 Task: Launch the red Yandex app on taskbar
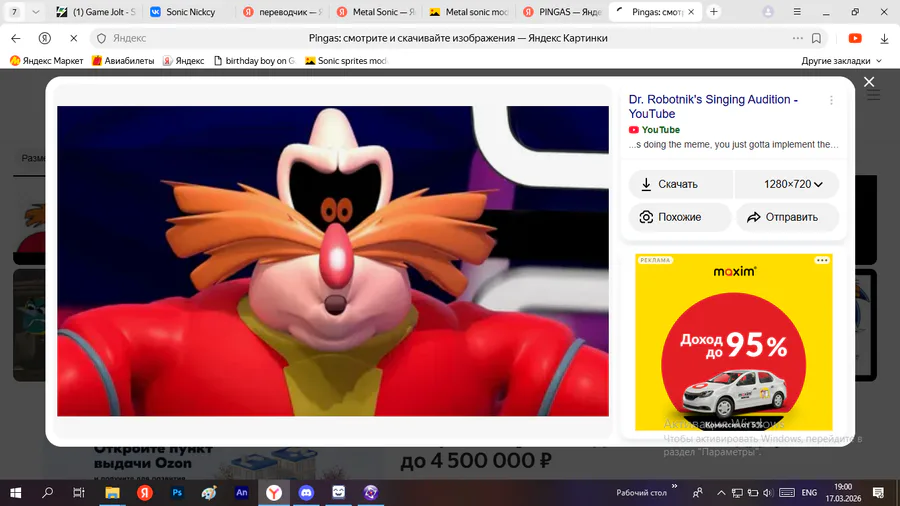pos(145,493)
